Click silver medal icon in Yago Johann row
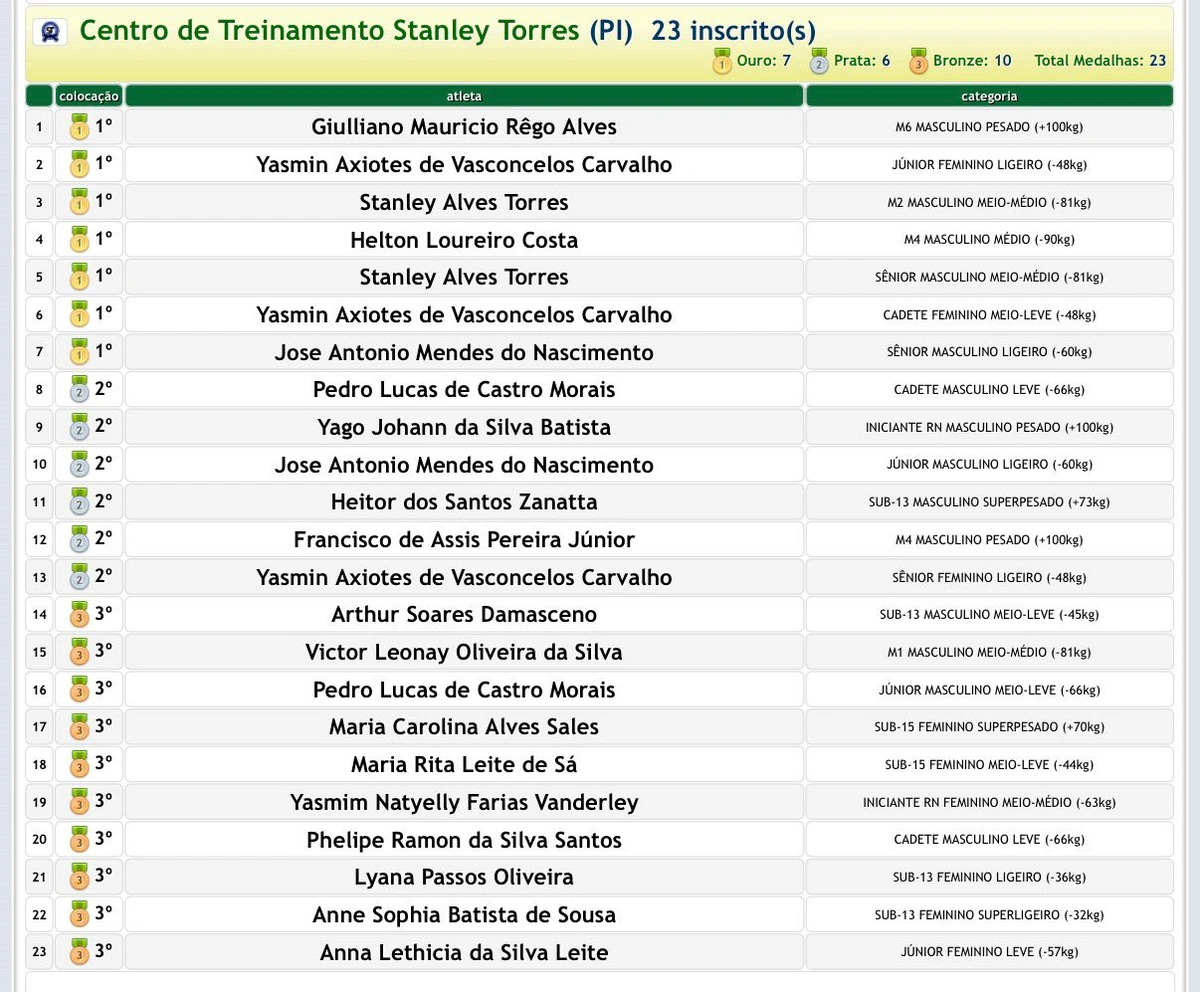The image size is (1200, 992). click(79, 428)
